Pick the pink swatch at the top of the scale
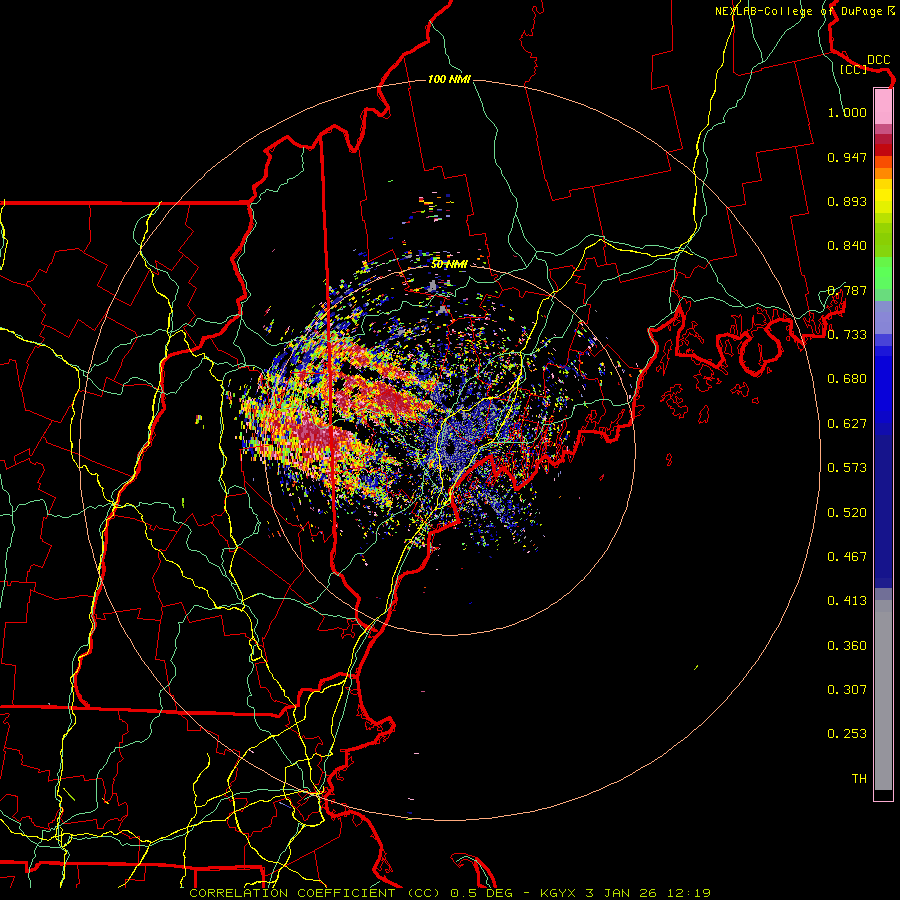 (x=883, y=106)
